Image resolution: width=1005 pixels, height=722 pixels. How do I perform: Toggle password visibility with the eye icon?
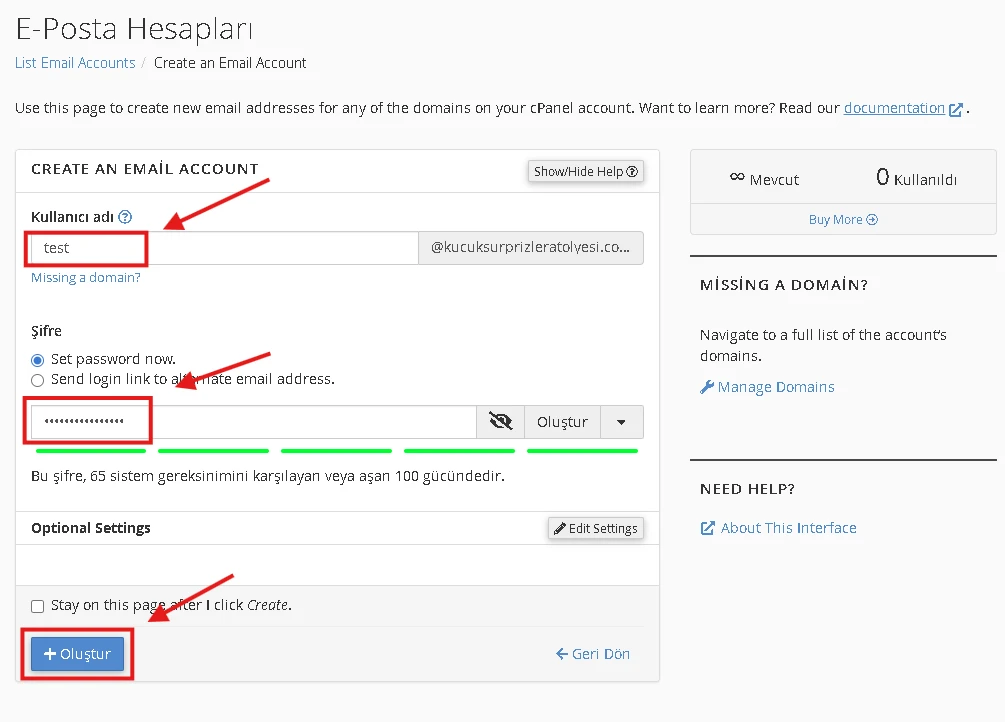(500, 421)
